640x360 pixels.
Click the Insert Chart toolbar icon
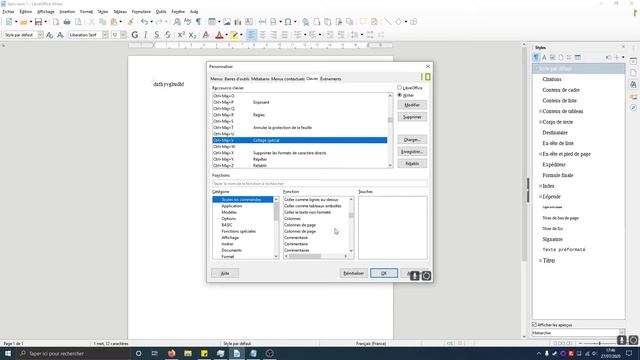(238, 22)
